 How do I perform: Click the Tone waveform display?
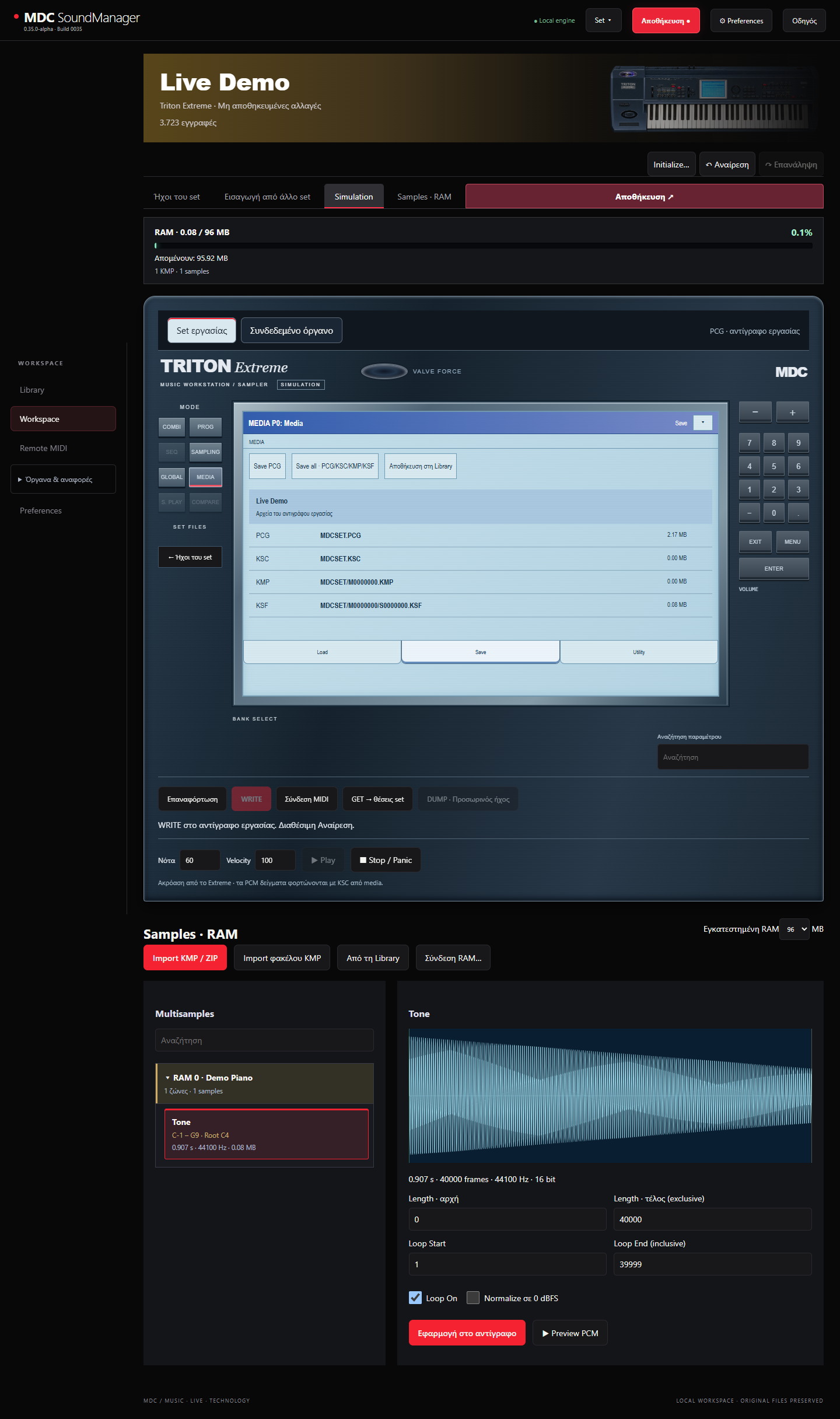click(x=610, y=1096)
